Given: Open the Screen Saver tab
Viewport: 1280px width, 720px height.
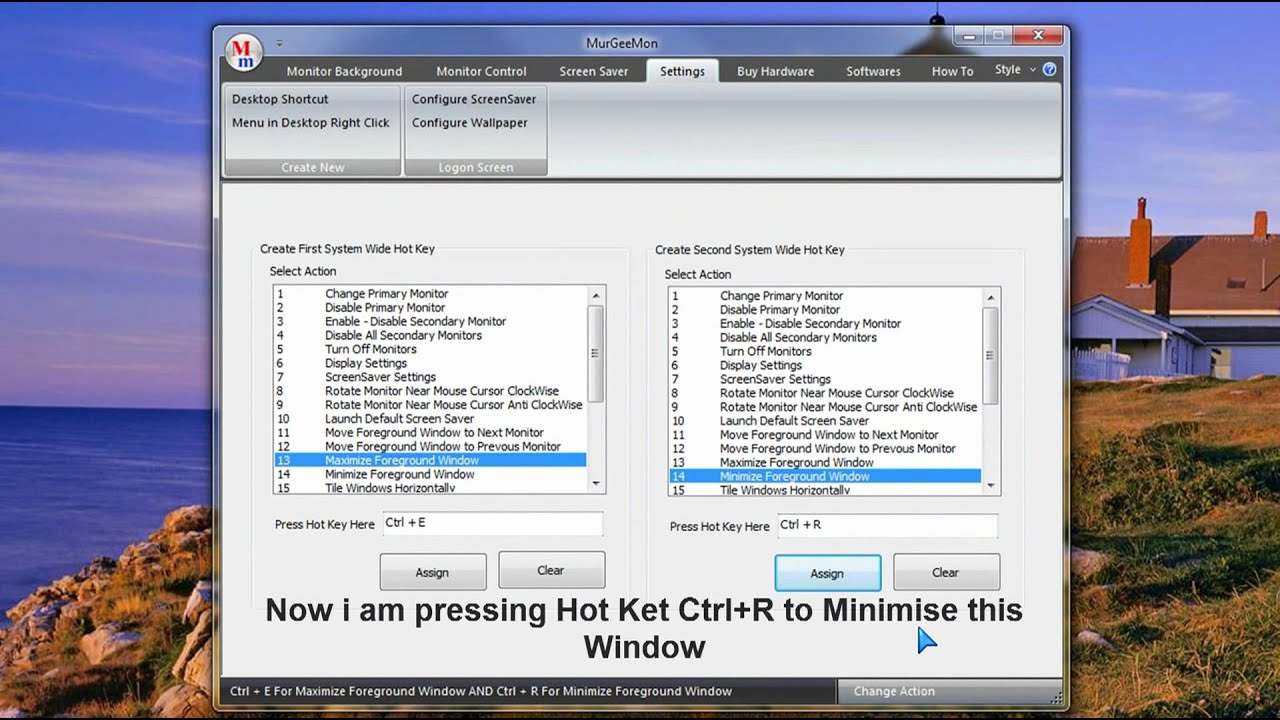Looking at the screenshot, I should pyautogui.click(x=594, y=71).
